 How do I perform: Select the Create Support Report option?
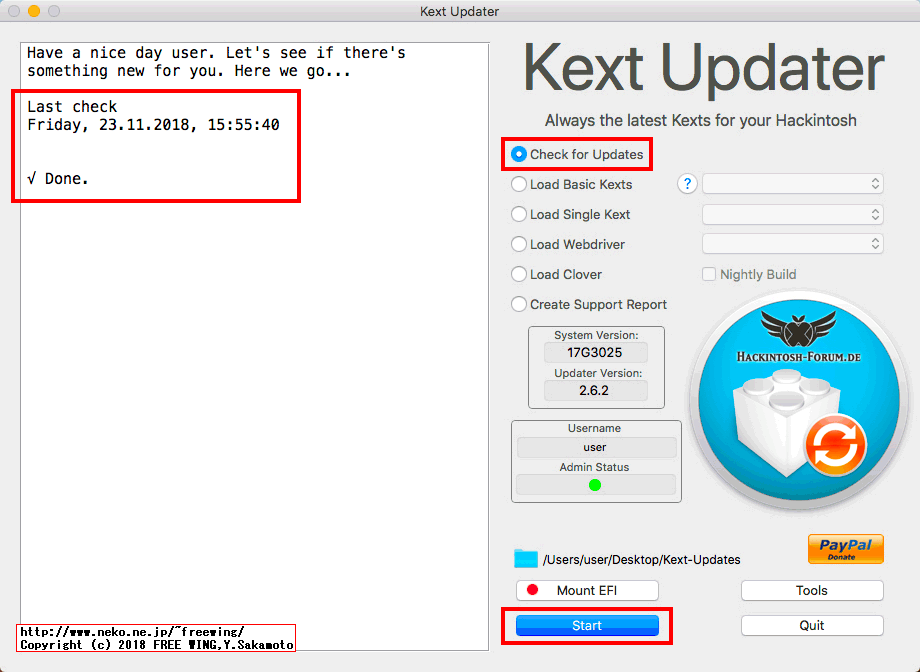[x=518, y=304]
